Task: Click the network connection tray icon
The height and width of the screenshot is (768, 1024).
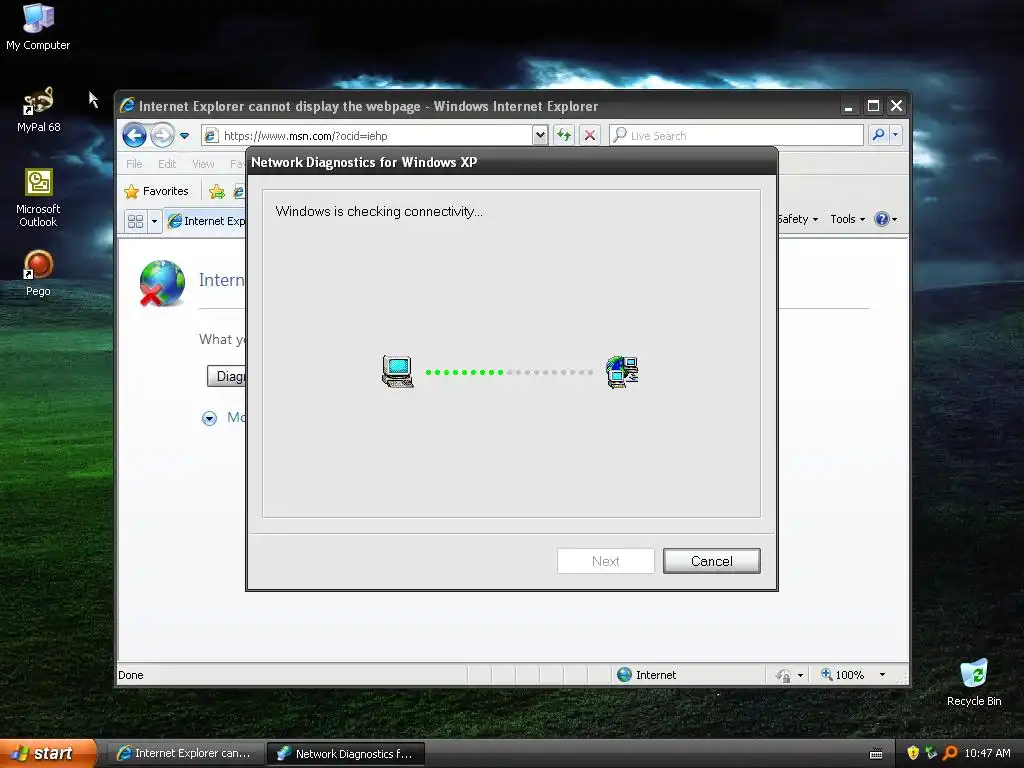Action: point(931,753)
